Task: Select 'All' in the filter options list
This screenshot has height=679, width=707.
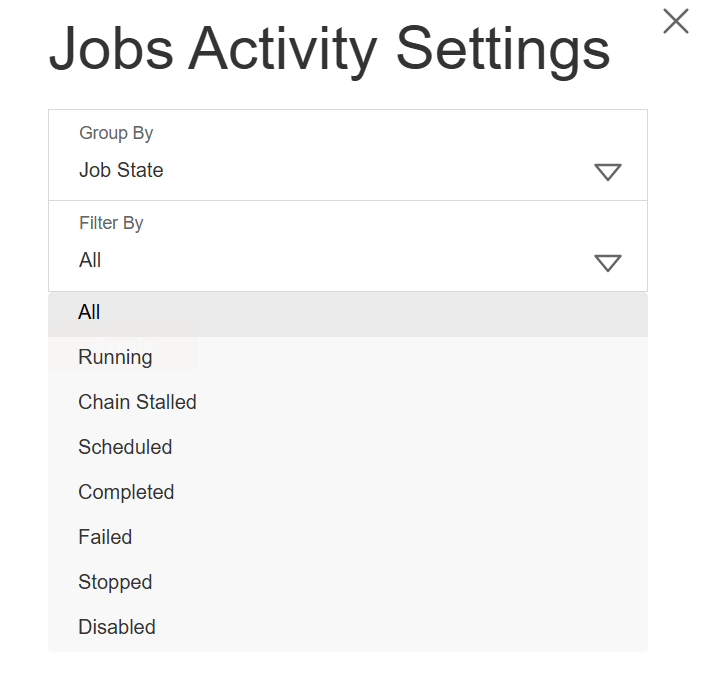Action: click(89, 313)
